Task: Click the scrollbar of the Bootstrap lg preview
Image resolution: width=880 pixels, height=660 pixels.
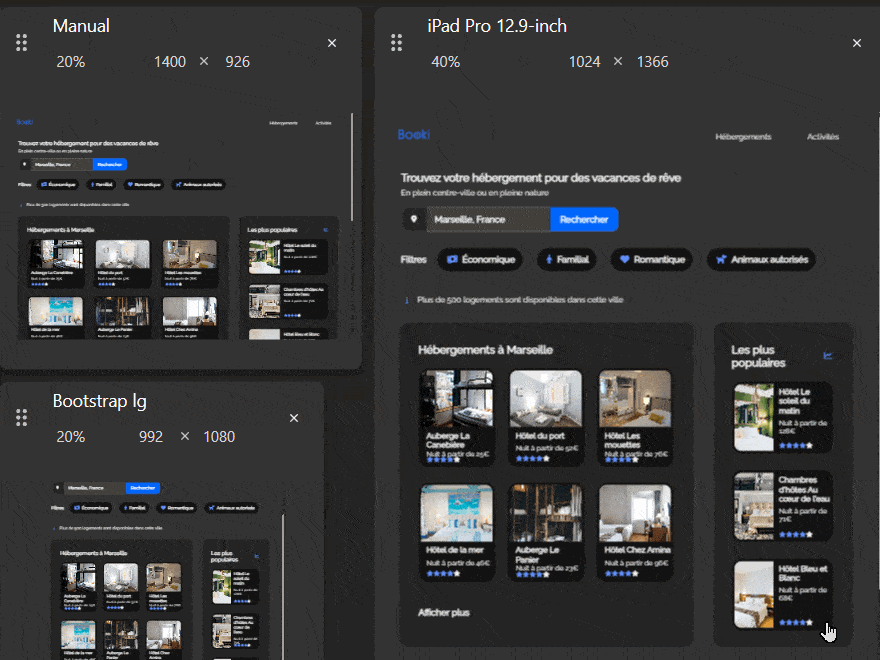Action: [283, 586]
